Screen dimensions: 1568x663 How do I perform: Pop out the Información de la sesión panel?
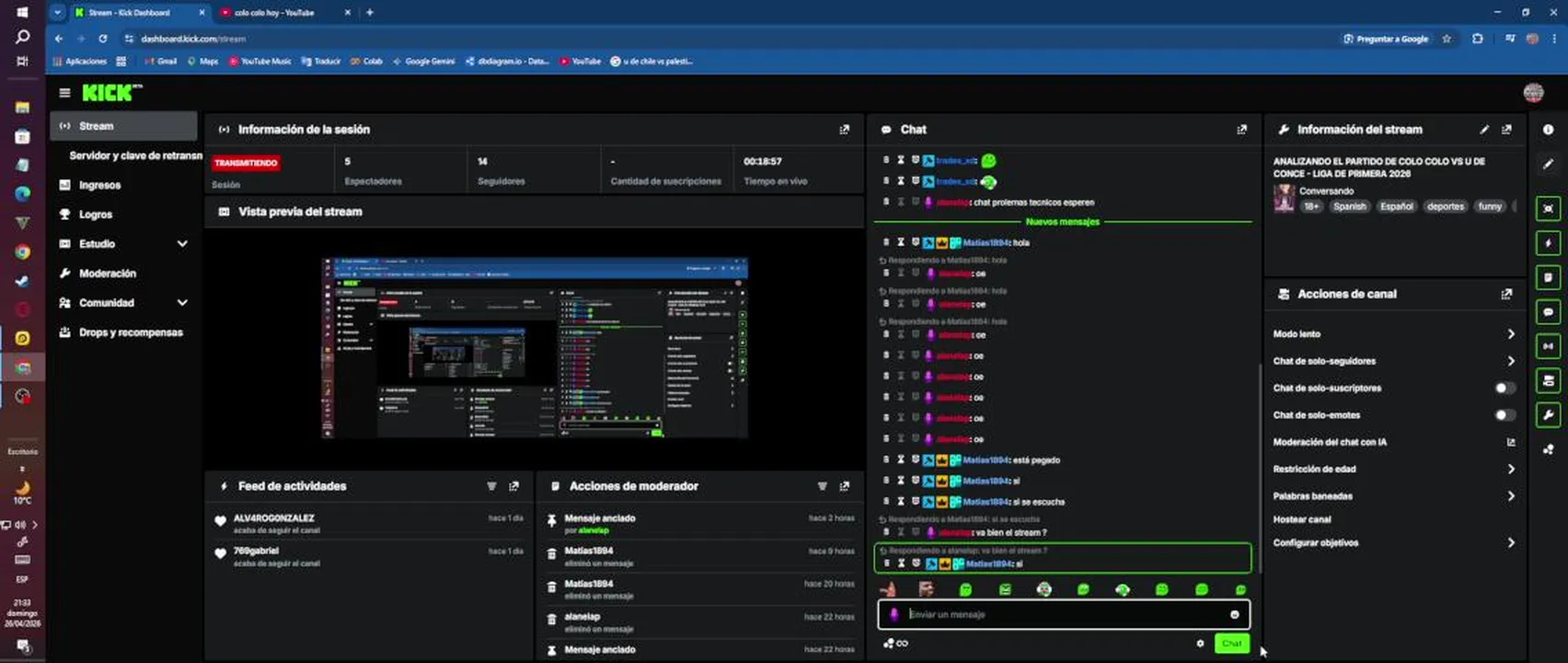click(x=844, y=130)
